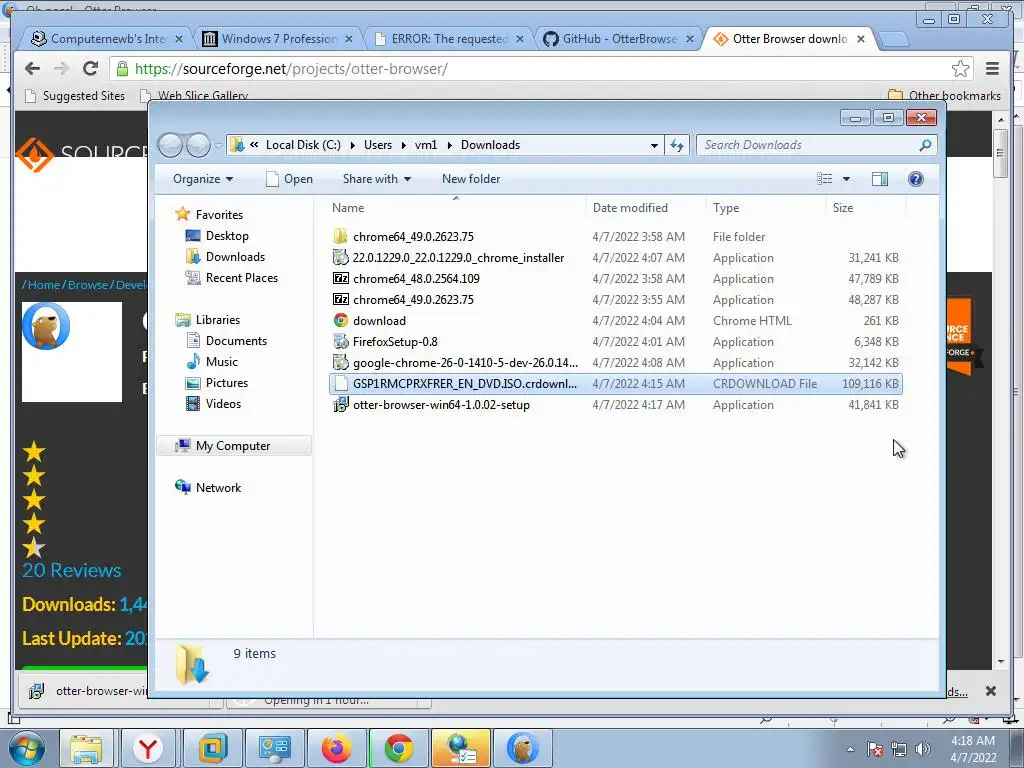
Task: Select the download Chrome HTML file
Action: (379, 321)
